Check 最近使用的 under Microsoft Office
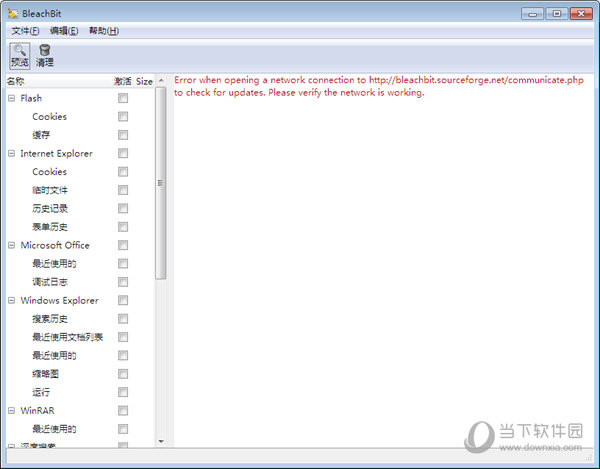This screenshot has height=469, width=600. [x=123, y=264]
